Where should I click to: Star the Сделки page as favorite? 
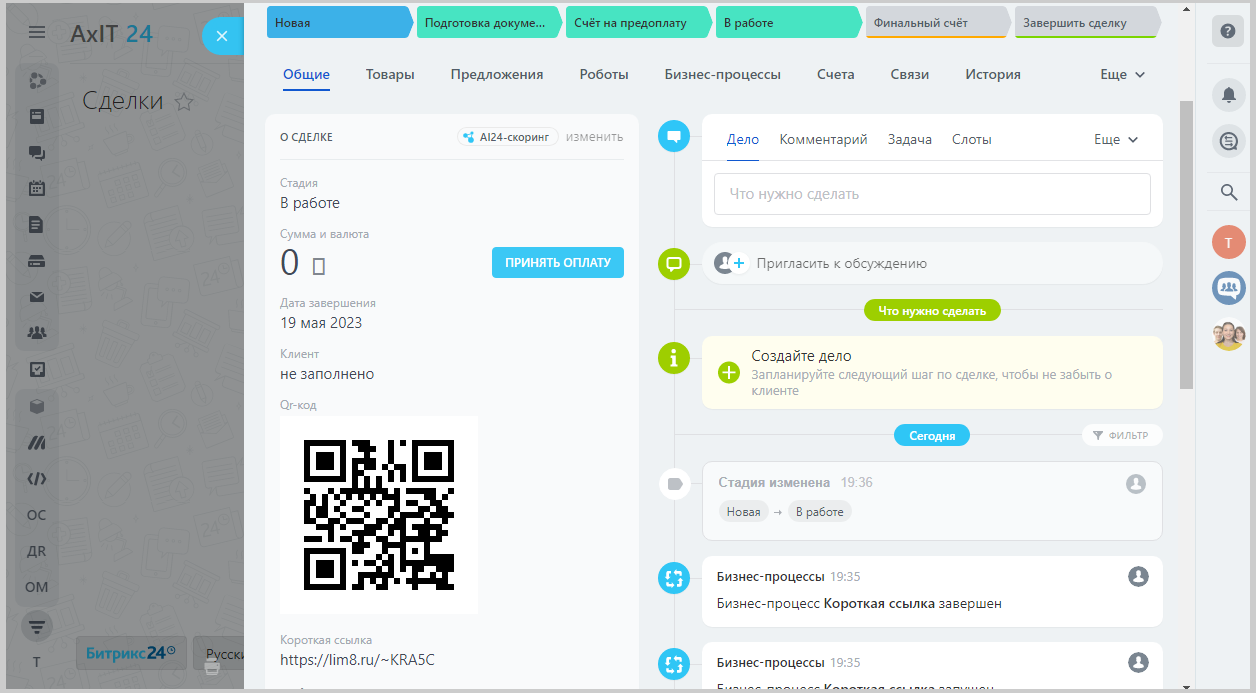(184, 102)
